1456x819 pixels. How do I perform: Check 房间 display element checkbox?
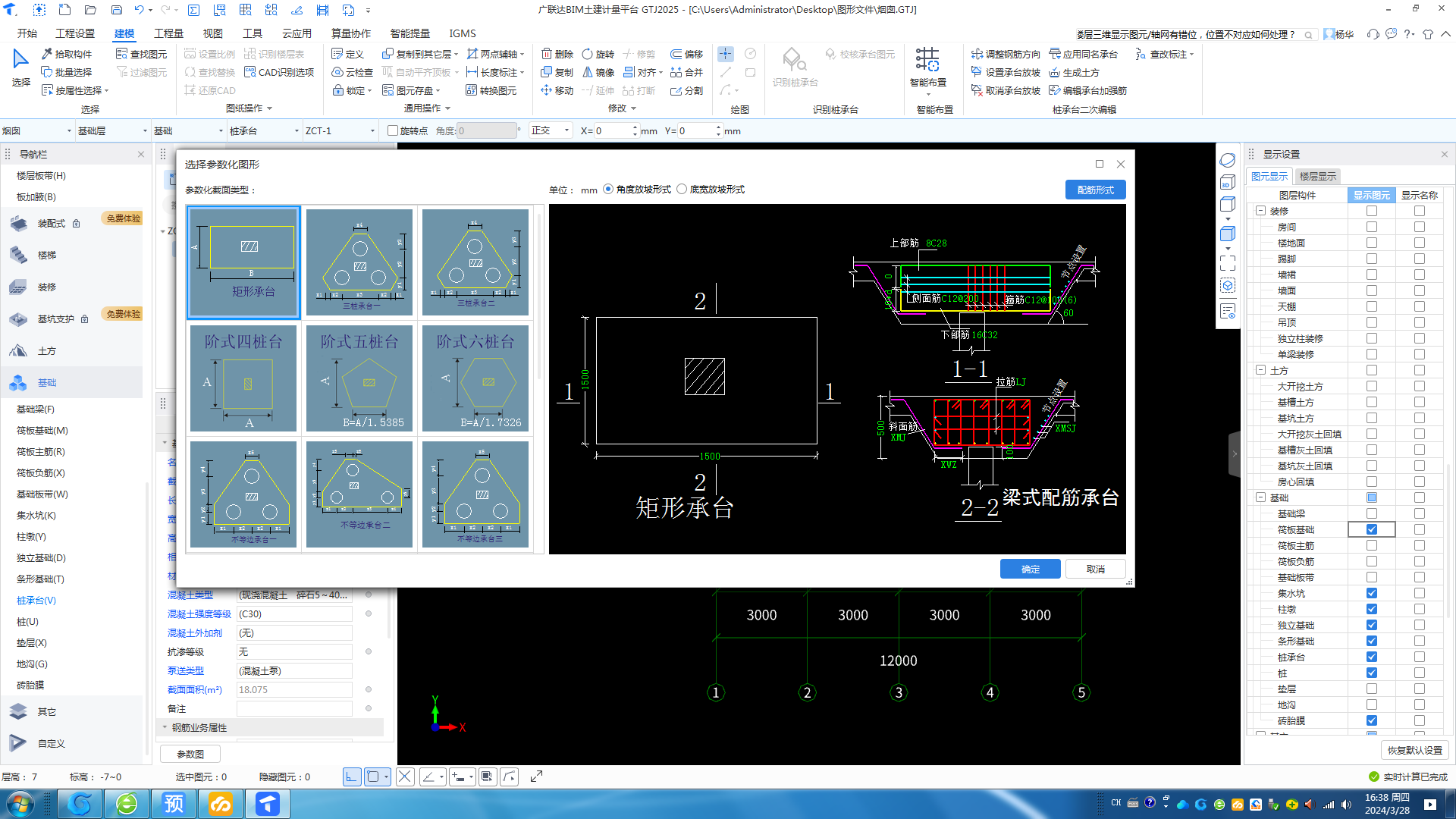1372,227
